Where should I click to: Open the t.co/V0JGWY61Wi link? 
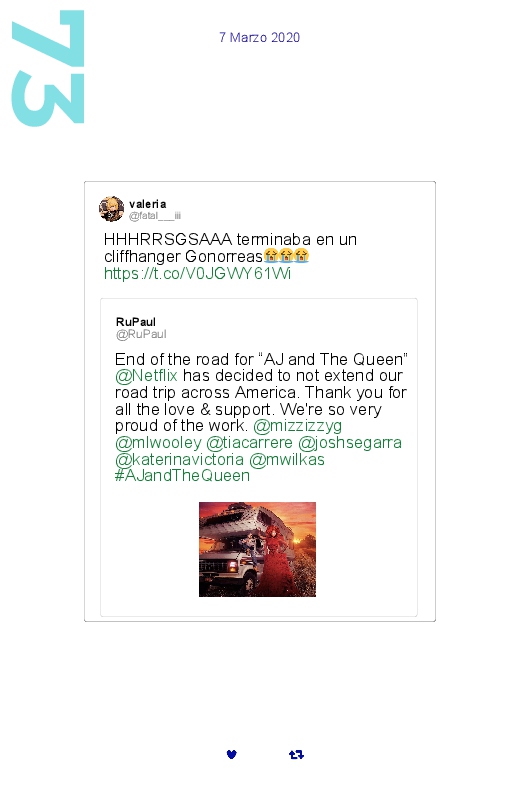click(x=197, y=273)
